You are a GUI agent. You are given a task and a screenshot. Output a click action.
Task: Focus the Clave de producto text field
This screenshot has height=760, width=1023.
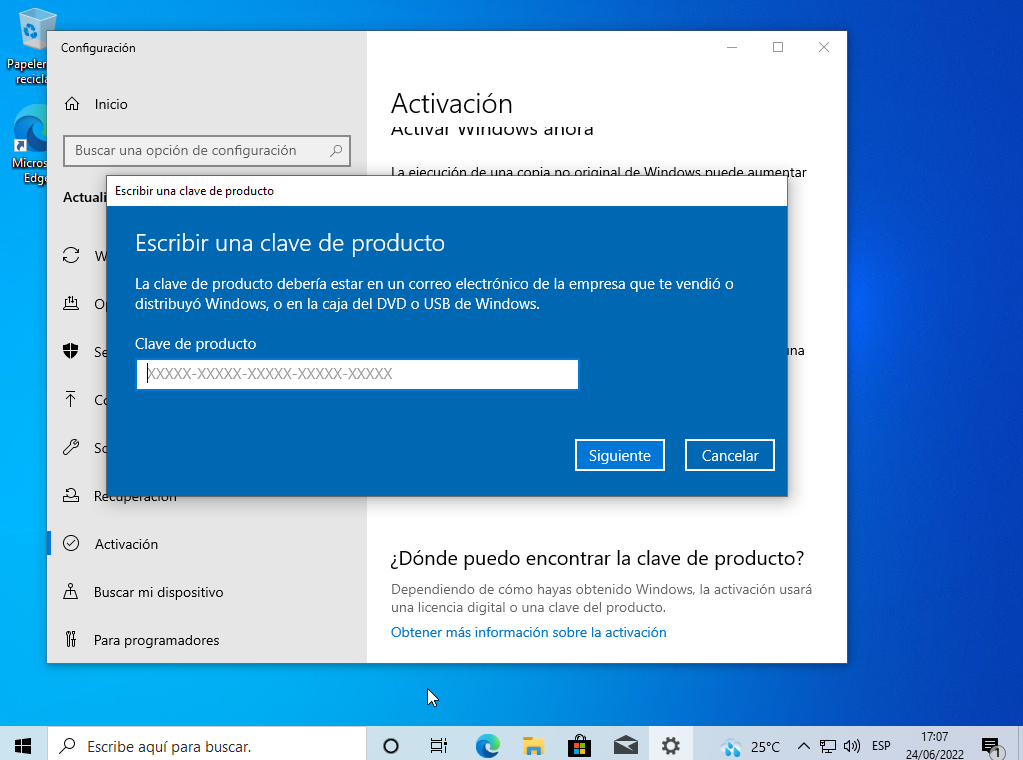[357, 374]
